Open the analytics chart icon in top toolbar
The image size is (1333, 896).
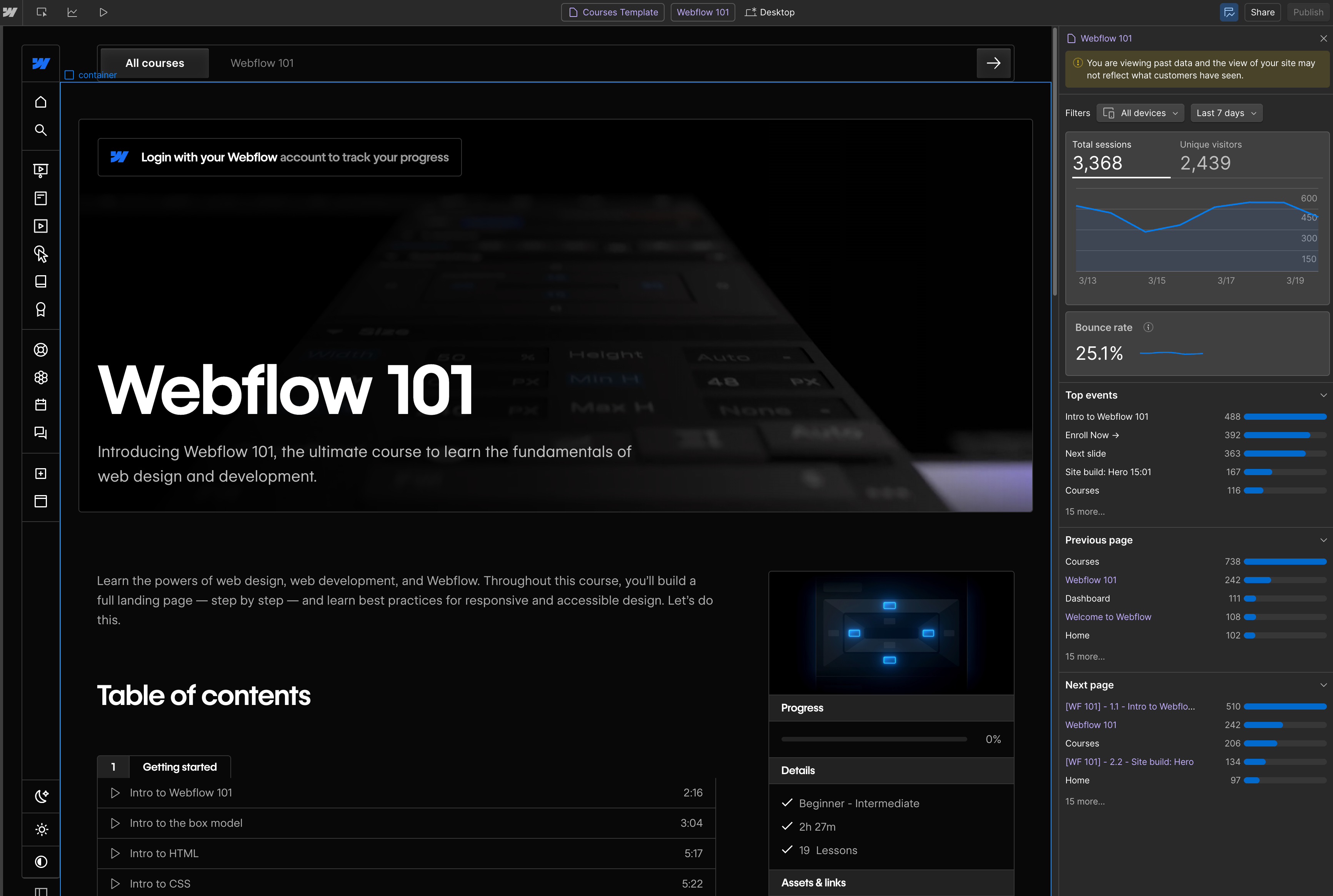(x=73, y=12)
